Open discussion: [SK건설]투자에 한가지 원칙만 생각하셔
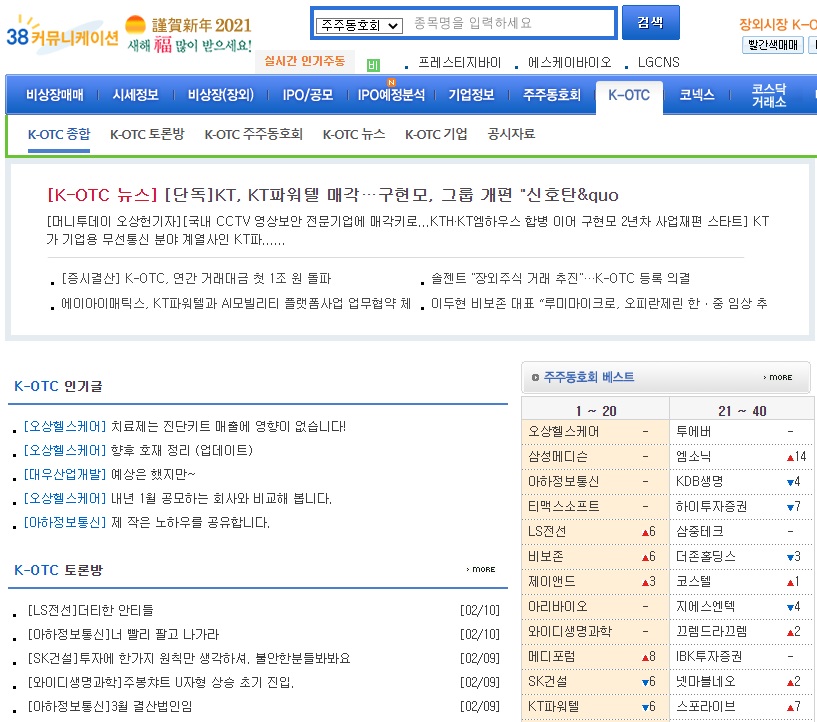The width and height of the screenshot is (817, 722). click(189, 658)
